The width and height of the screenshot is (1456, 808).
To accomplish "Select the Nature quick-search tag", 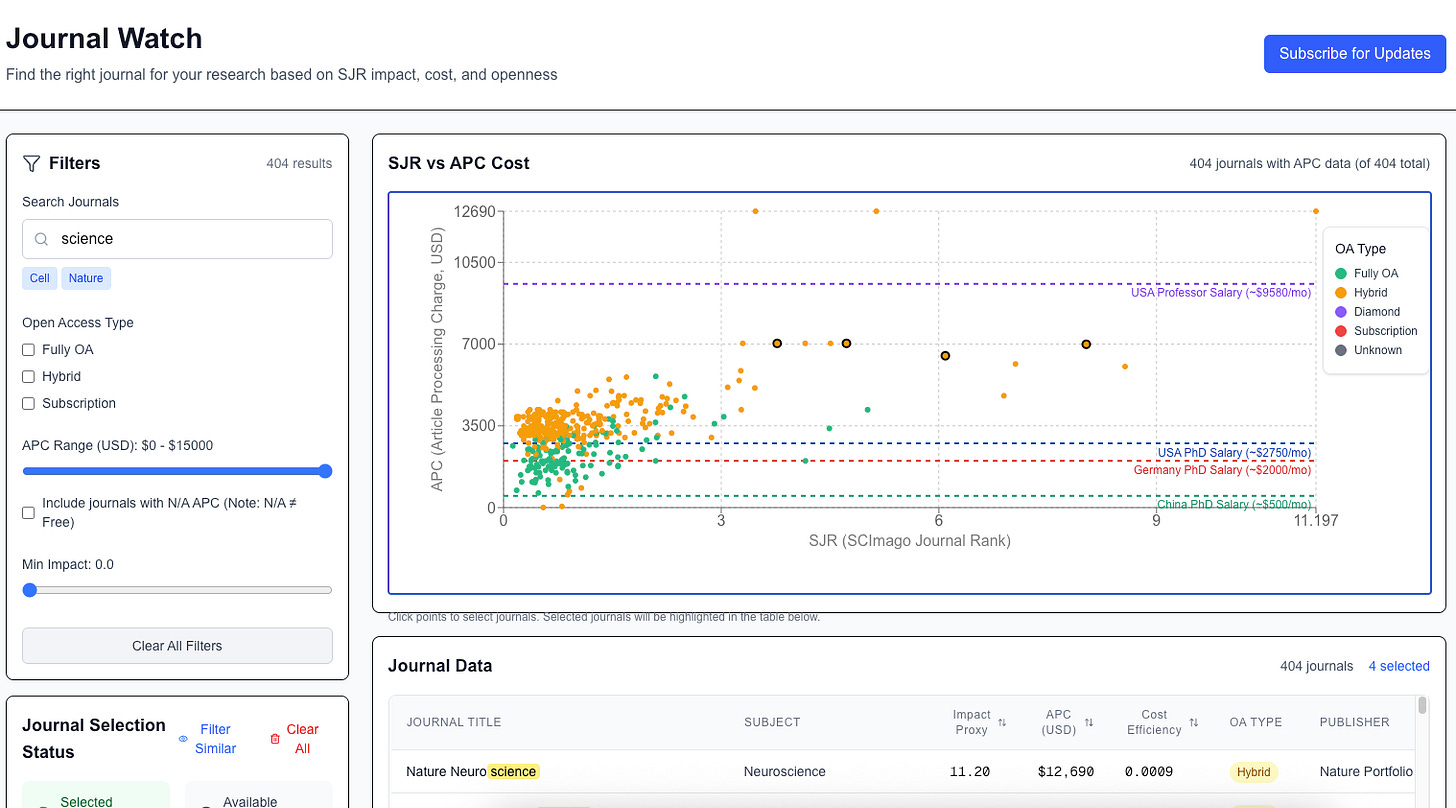I will pyautogui.click(x=86, y=278).
